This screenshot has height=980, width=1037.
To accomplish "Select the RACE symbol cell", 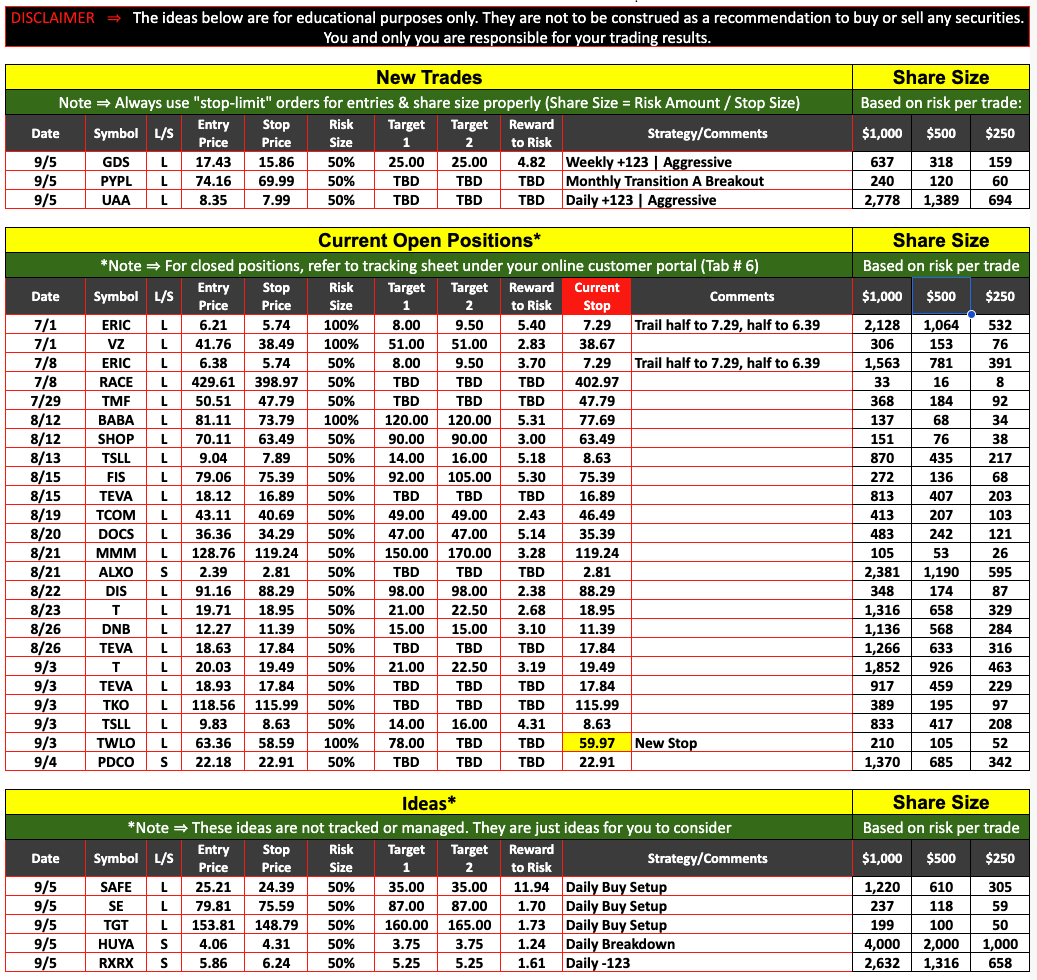I will tap(116, 382).
